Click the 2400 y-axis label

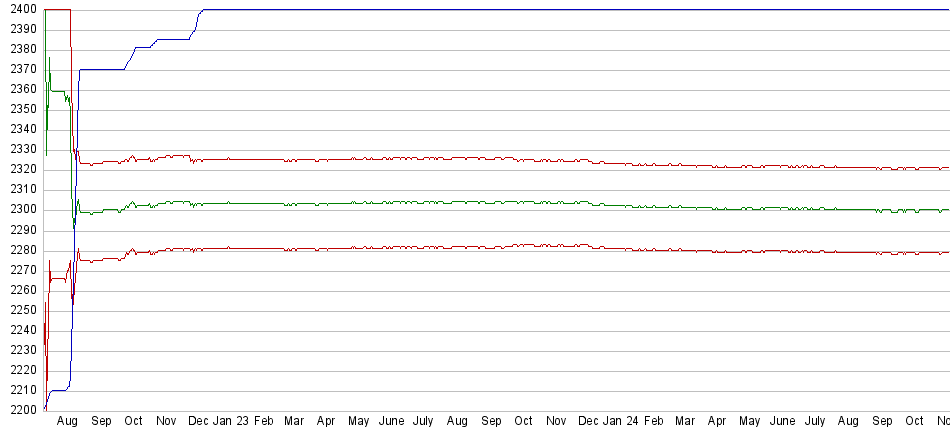(19, 10)
